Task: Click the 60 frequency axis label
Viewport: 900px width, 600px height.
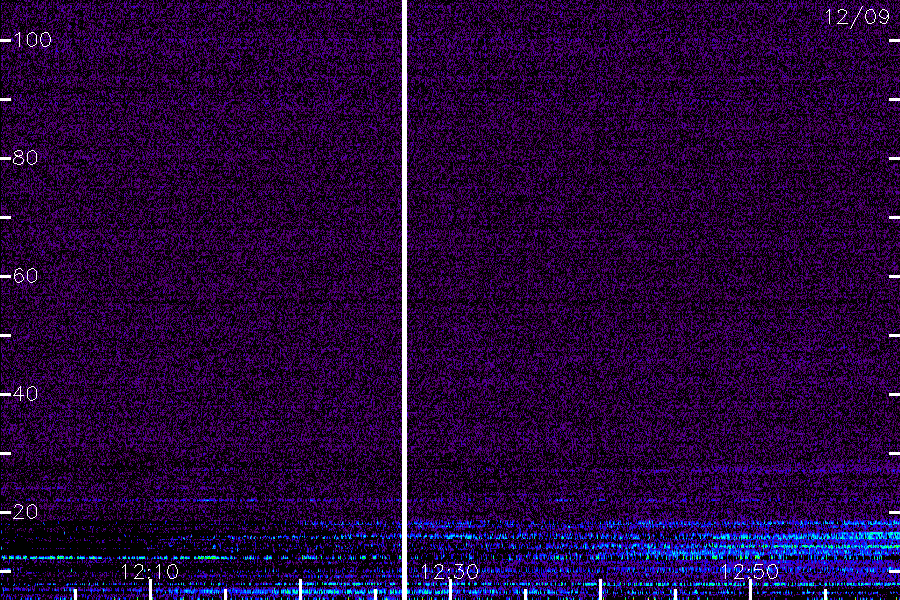Action: click(x=25, y=276)
